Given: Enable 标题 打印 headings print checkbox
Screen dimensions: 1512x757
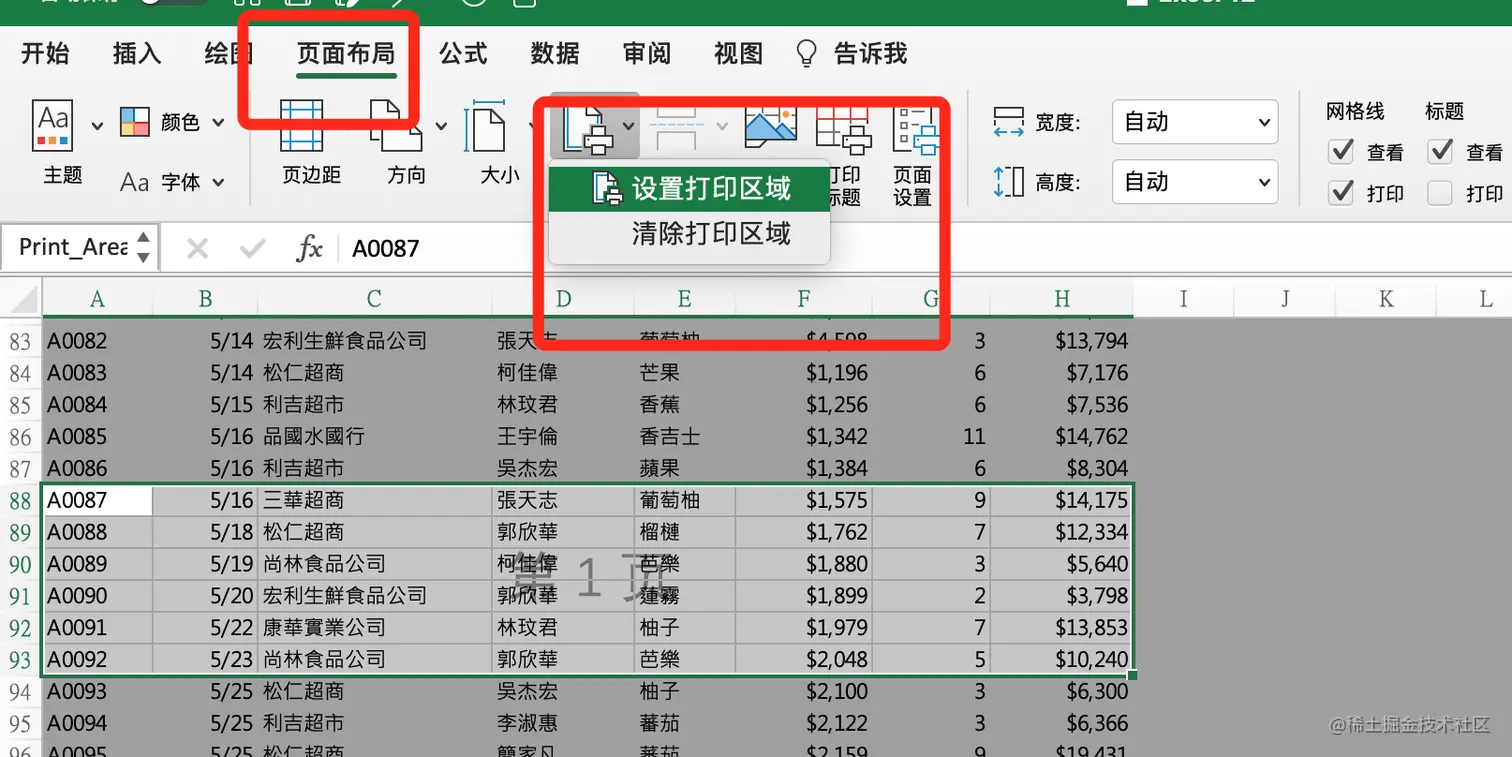Looking at the screenshot, I should click(x=1440, y=193).
